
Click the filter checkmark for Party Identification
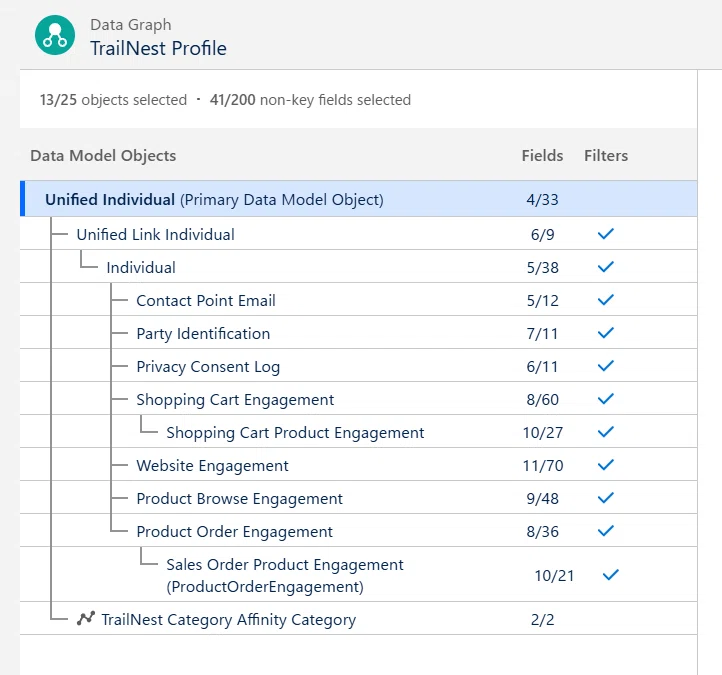click(606, 333)
